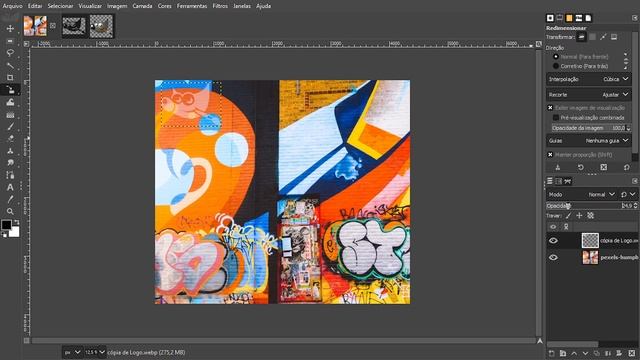640x360 pixels.
Task: Hide the pexels layer eye icon
Action: [x=553, y=258]
